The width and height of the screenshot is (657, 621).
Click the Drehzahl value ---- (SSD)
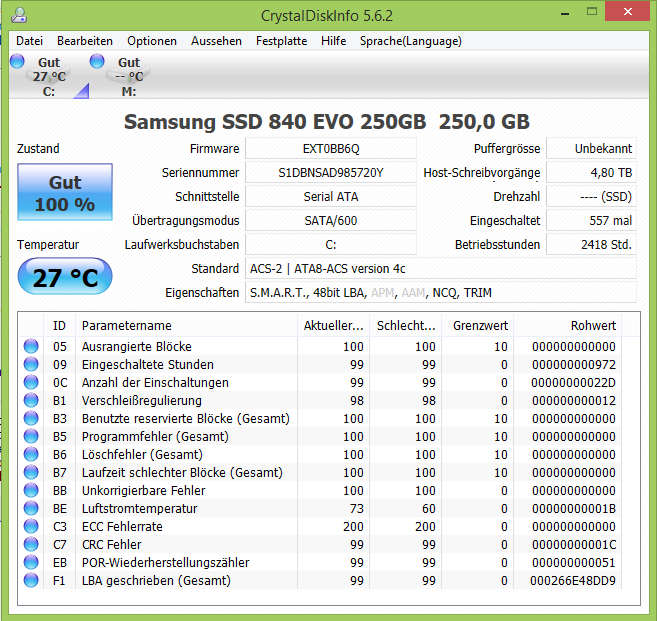(x=592, y=197)
